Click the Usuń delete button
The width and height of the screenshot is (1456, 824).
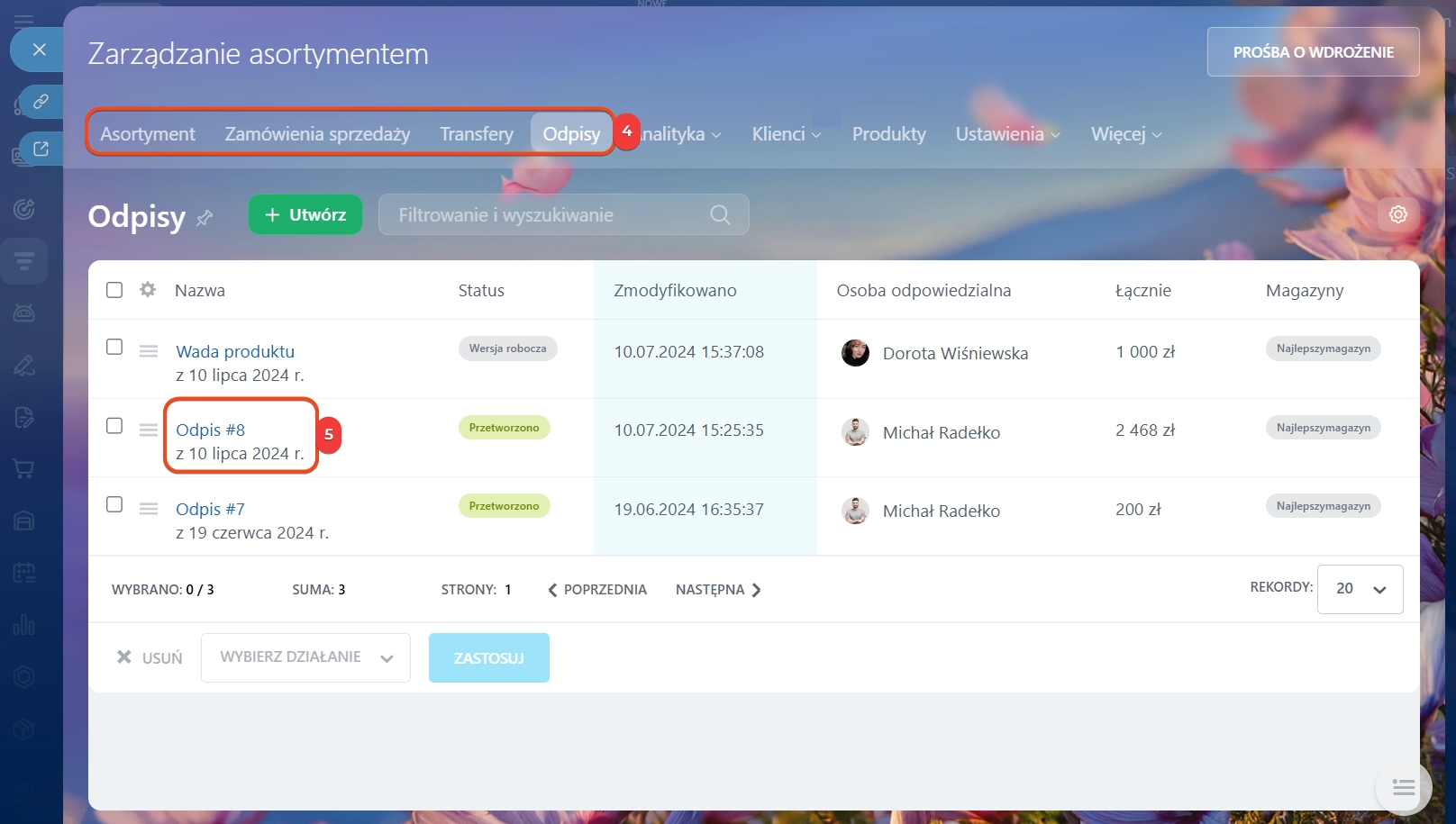click(x=150, y=658)
